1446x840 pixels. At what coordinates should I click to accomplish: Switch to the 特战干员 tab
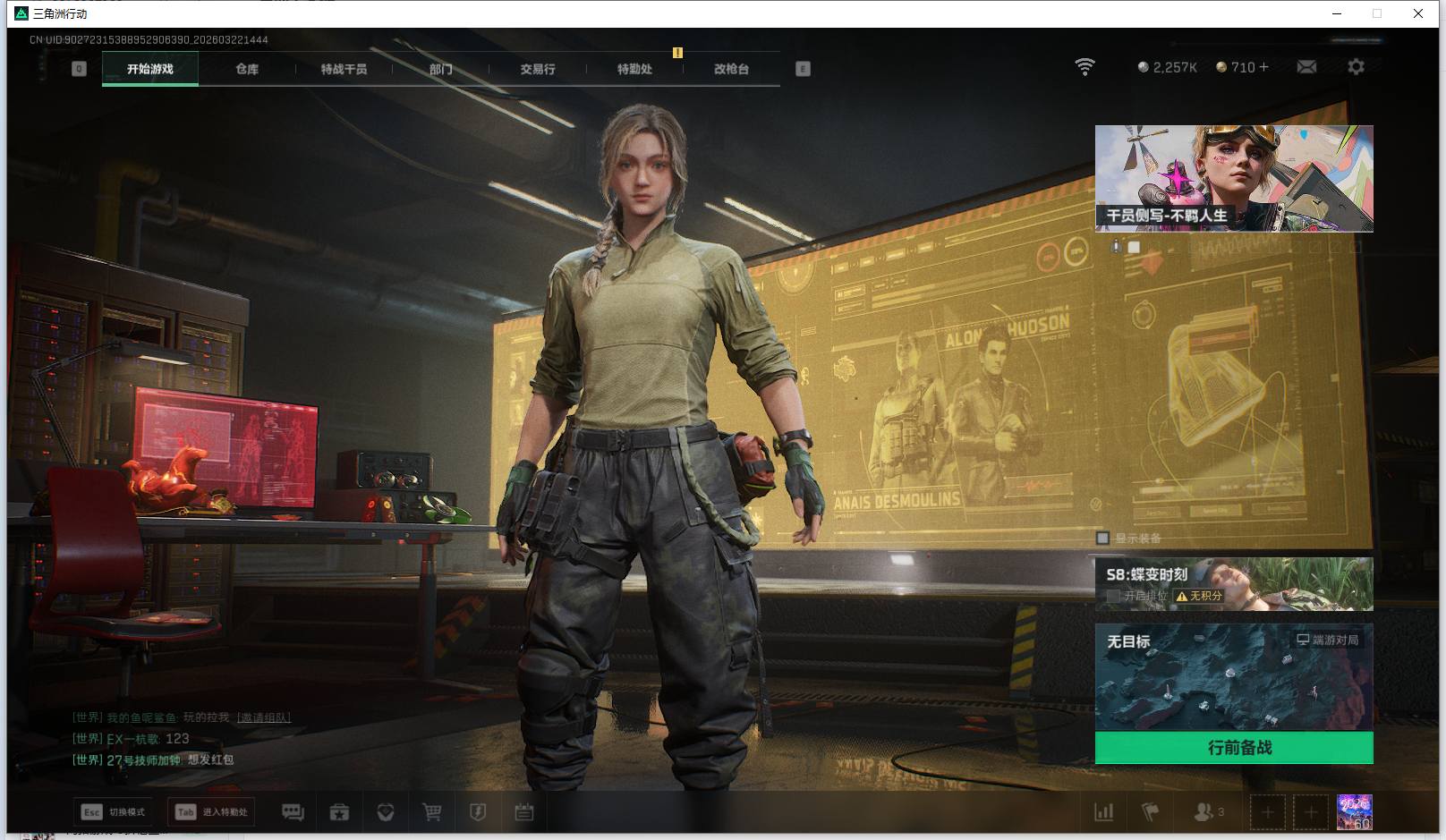pyautogui.click(x=344, y=69)
